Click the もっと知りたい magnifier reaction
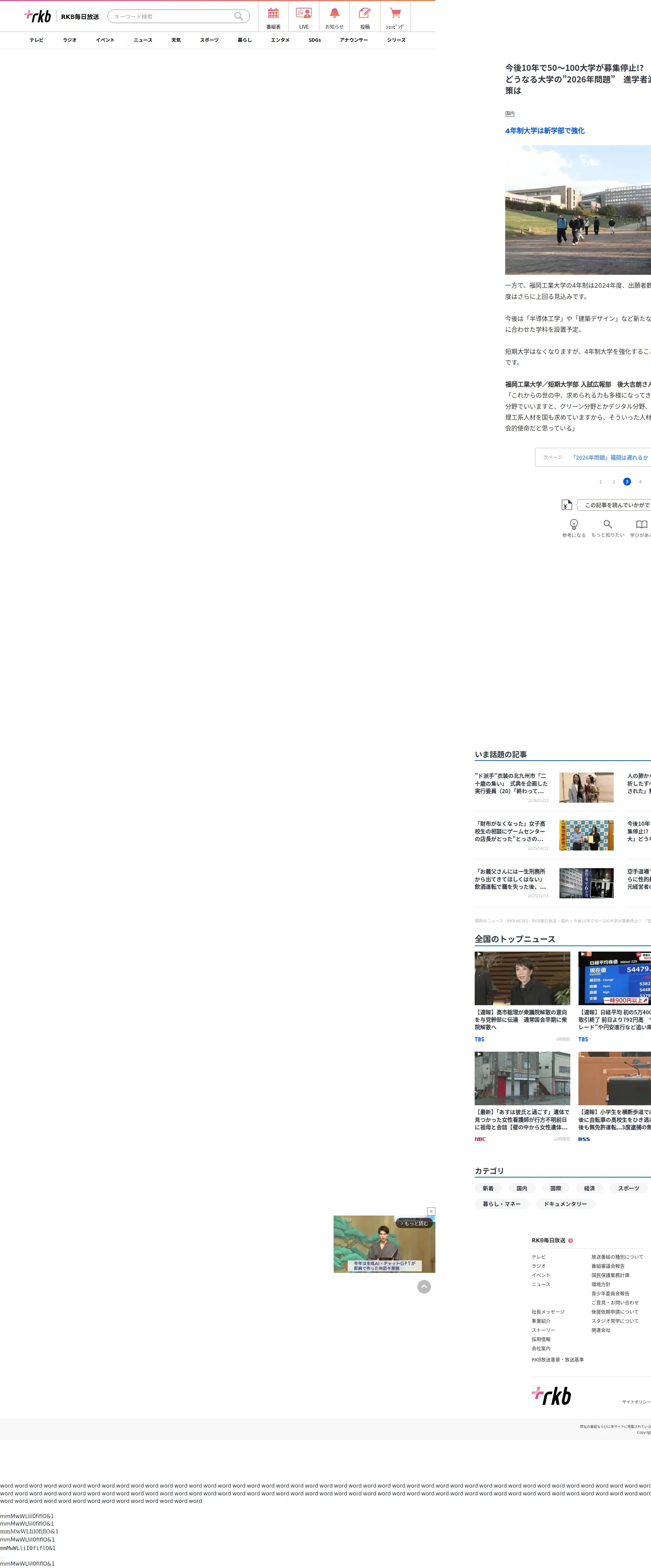 pyautogui.click(x=607, y=527)
